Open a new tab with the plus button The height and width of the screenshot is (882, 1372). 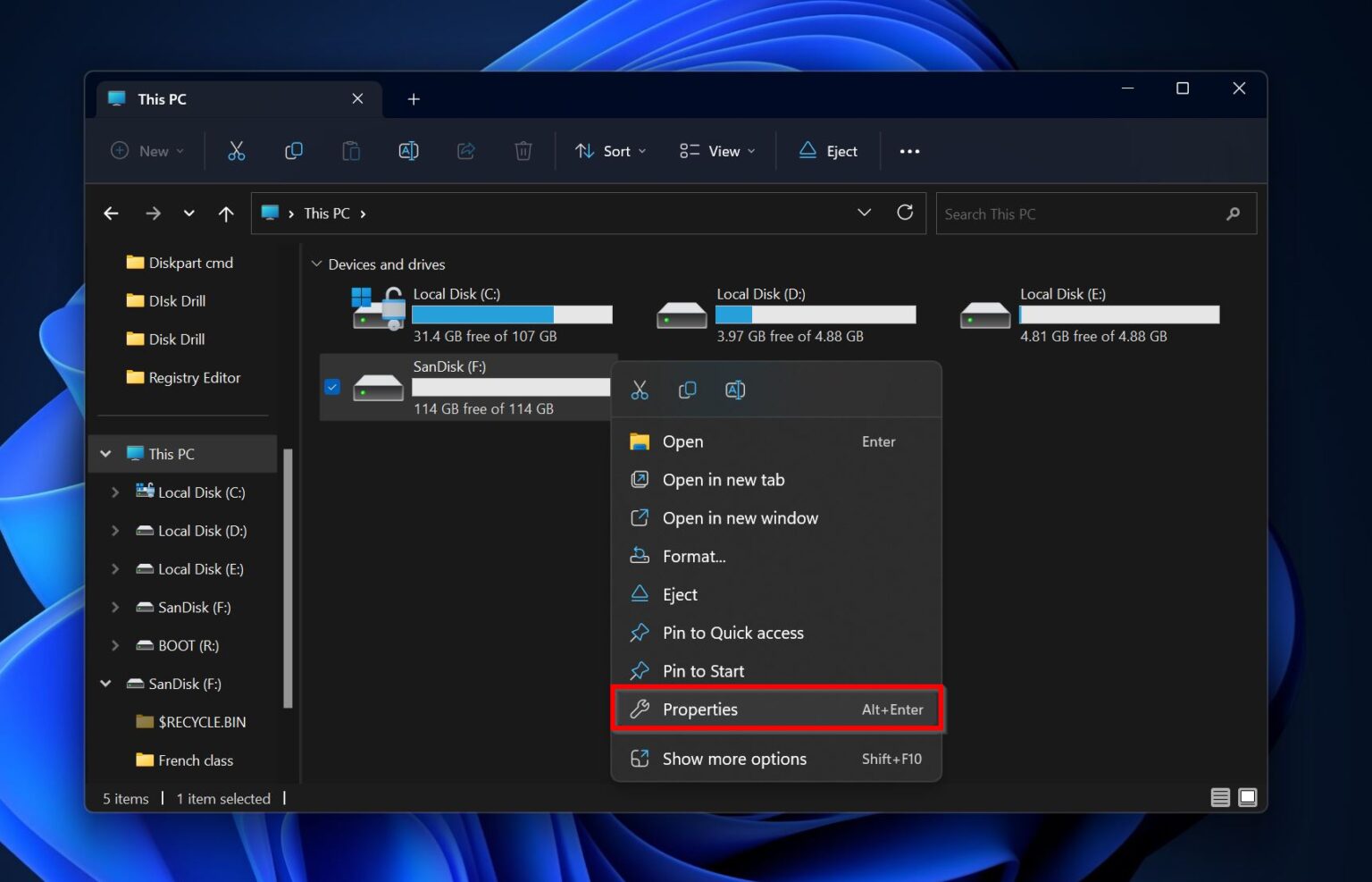pyautogui.click(x=414, y=98)
